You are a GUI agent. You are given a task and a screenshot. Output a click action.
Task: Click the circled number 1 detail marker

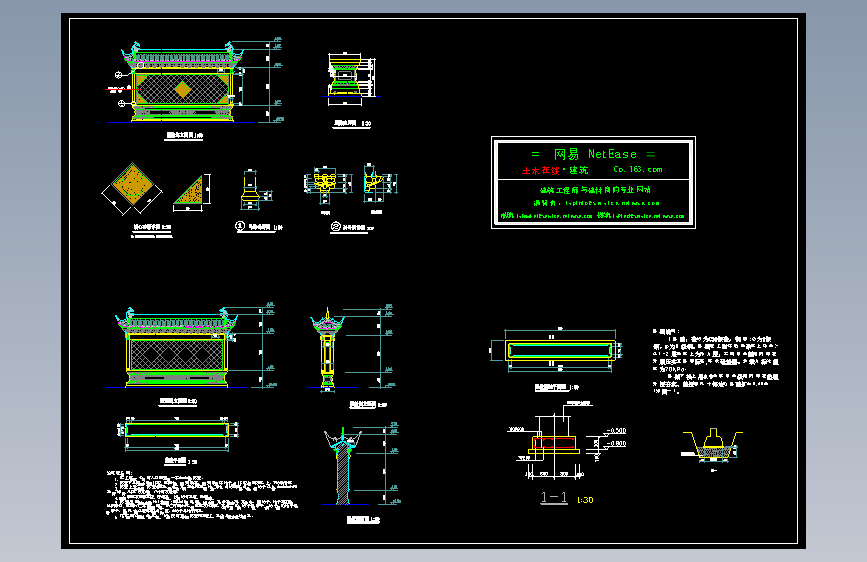[x=240, y=226]
